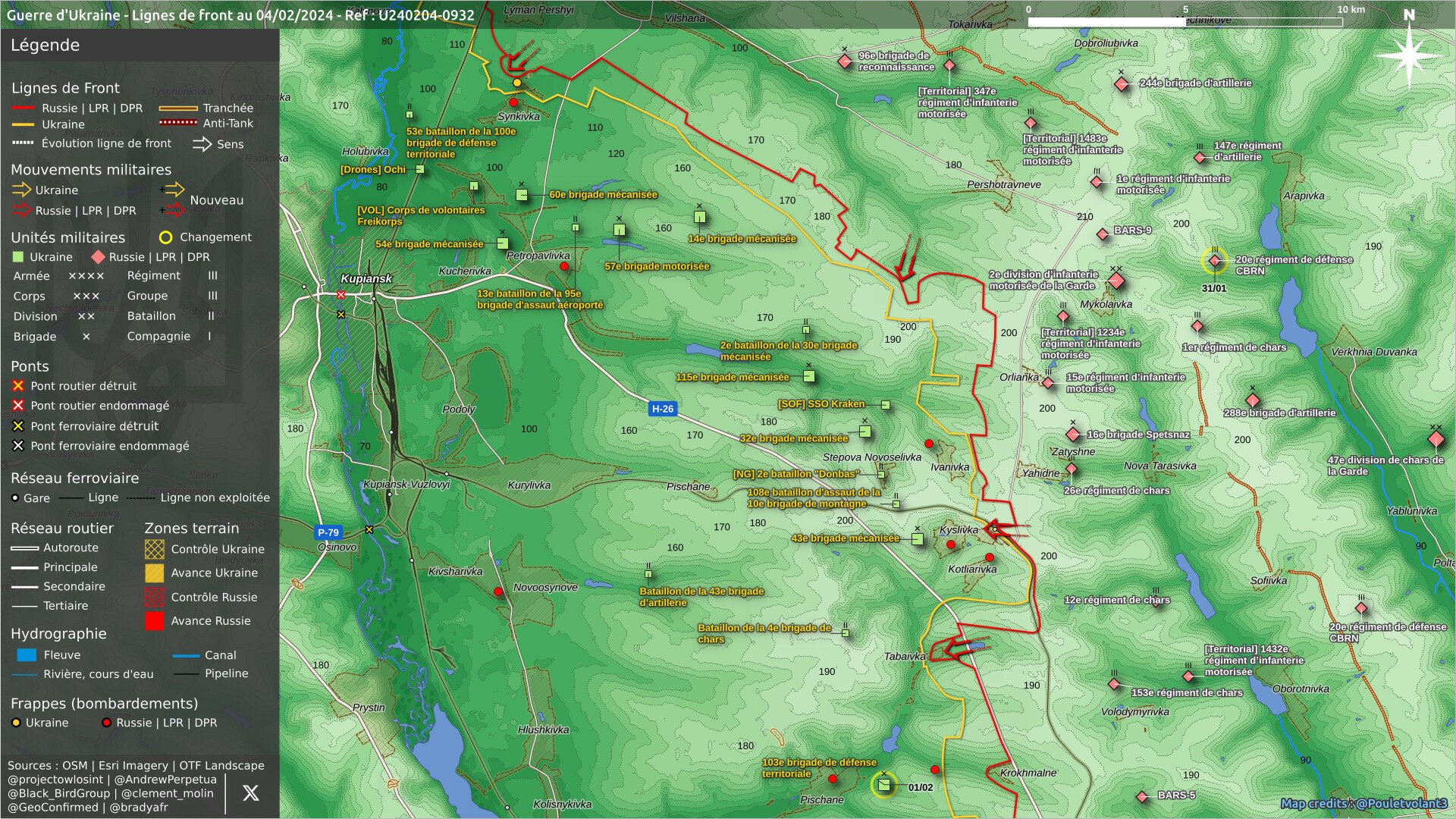Click the 96e brigade de reconnaissance diamond marker

pyautogui.click(x=845, y=61)
